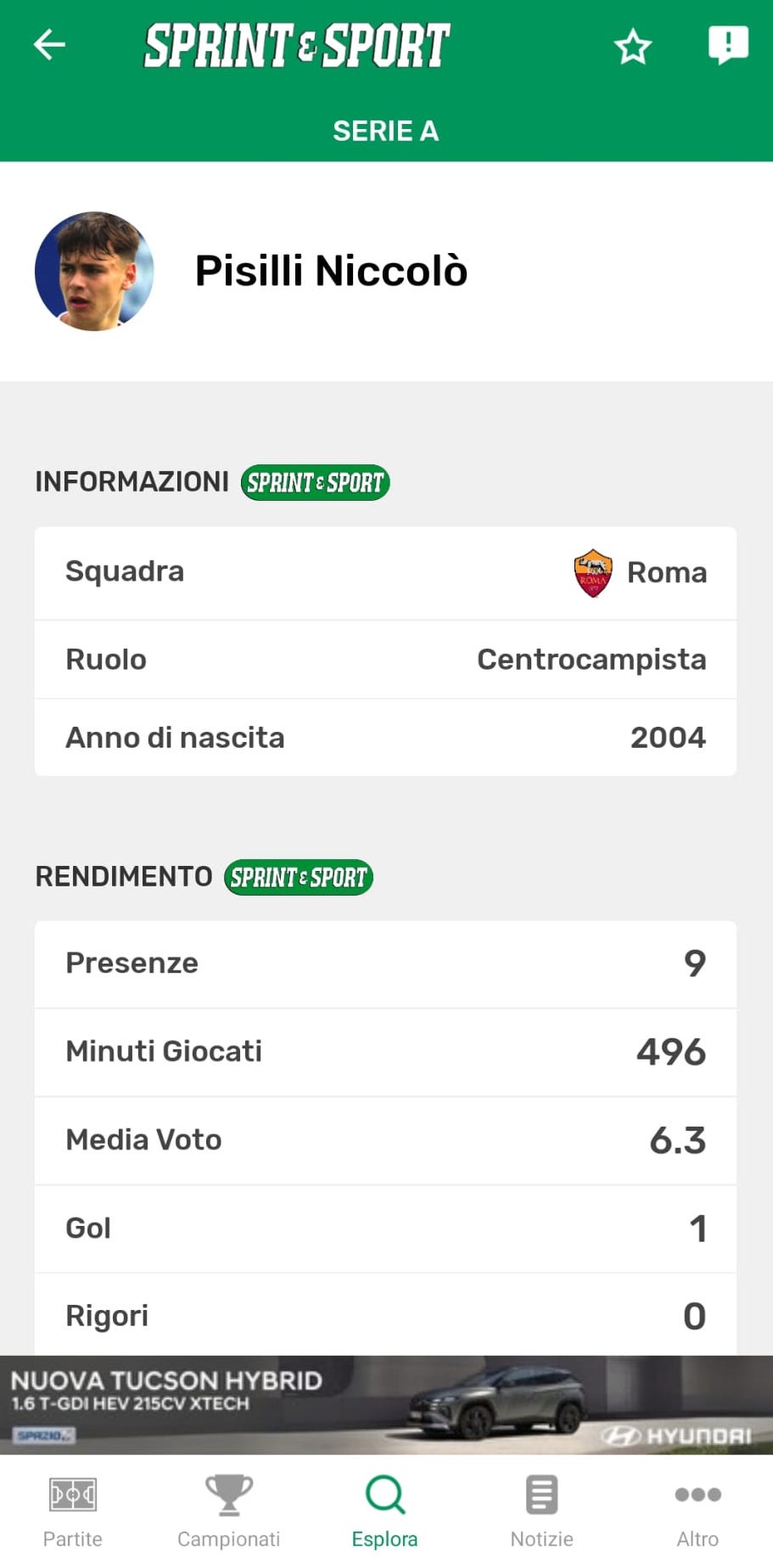Screen dimensions: 773x1568
Task: Open the Hyundai Tucson Hybrid ad banner
Action: point(386,1405)
